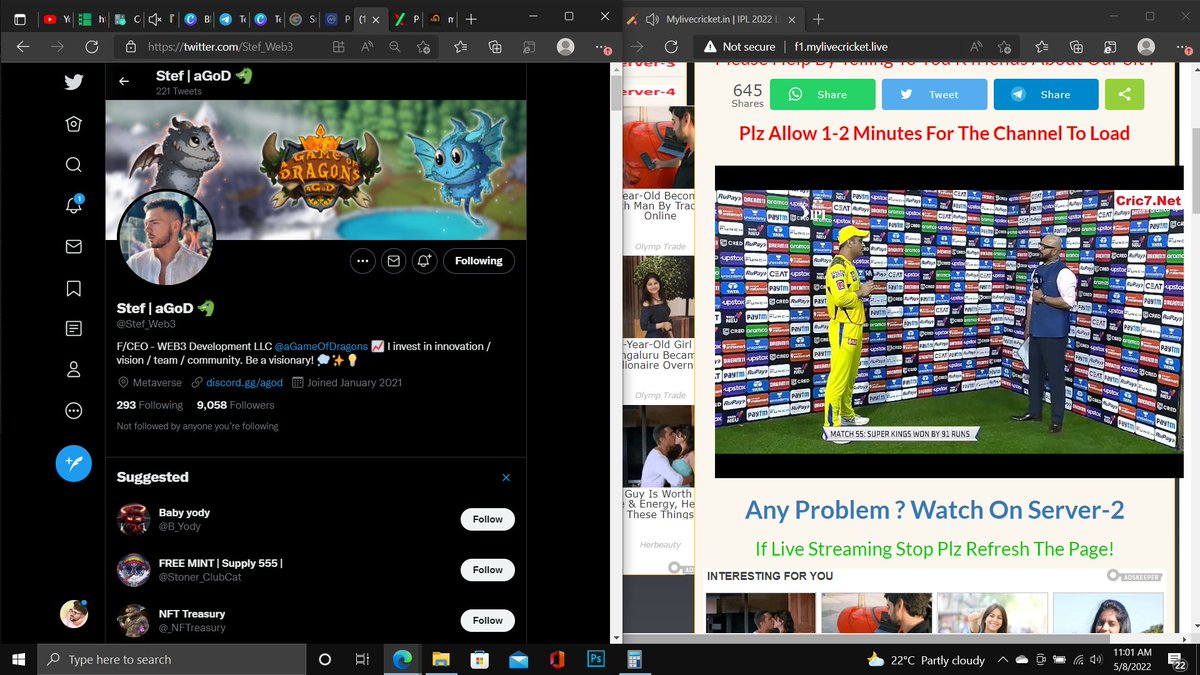The height and width of the screenshot is (675, 1200).
Task: Open Calculator from the taskbar
Action: click(x=633, y=659)
